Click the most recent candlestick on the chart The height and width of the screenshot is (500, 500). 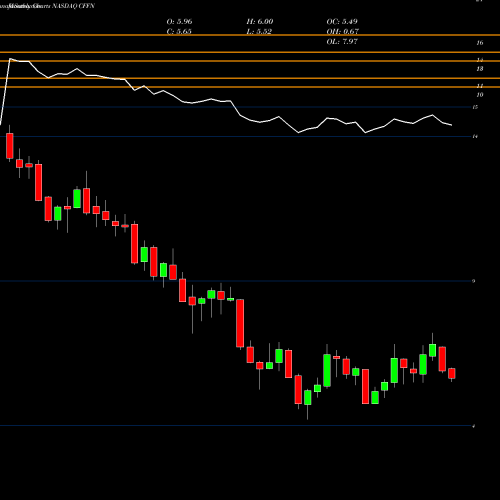coord(452,373)
